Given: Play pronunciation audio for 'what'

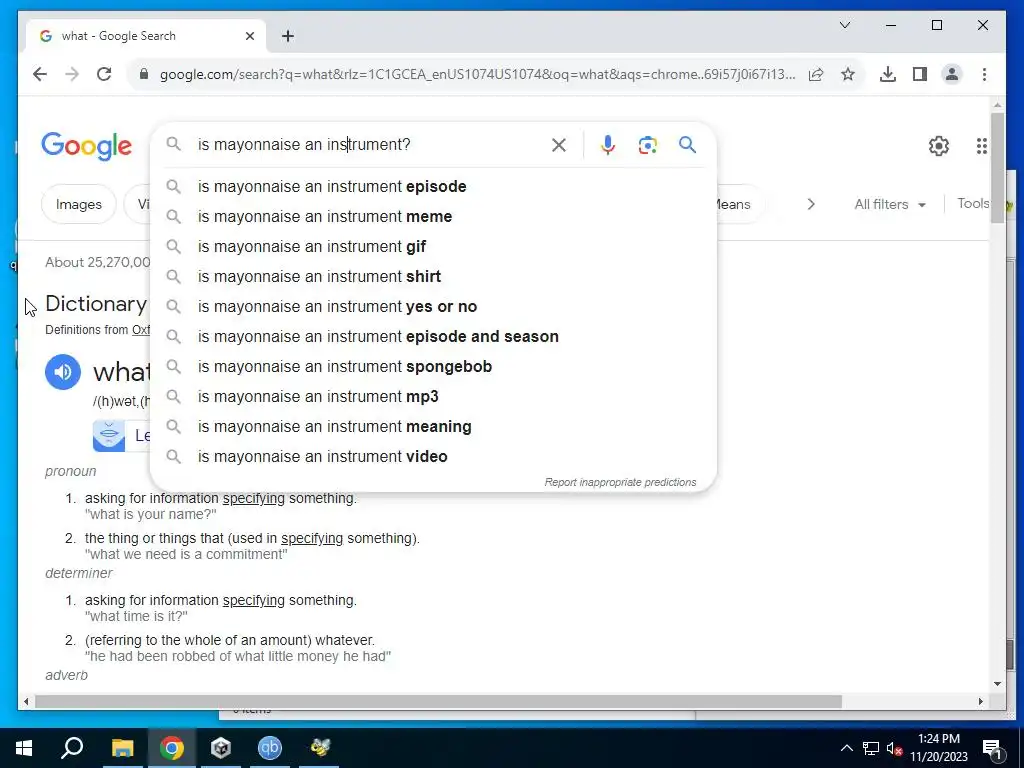Looking at the screenshot, I should [63, 372].
